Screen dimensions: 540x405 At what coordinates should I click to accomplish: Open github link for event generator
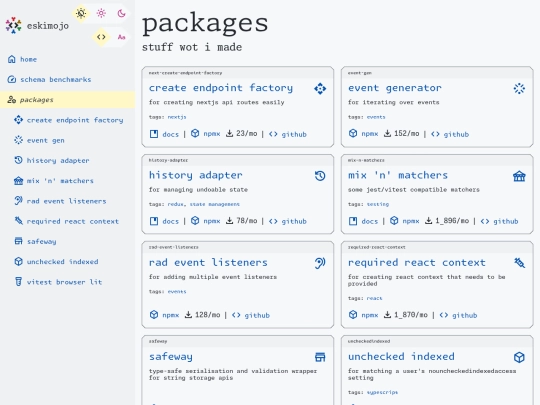[x=450, y=134]
